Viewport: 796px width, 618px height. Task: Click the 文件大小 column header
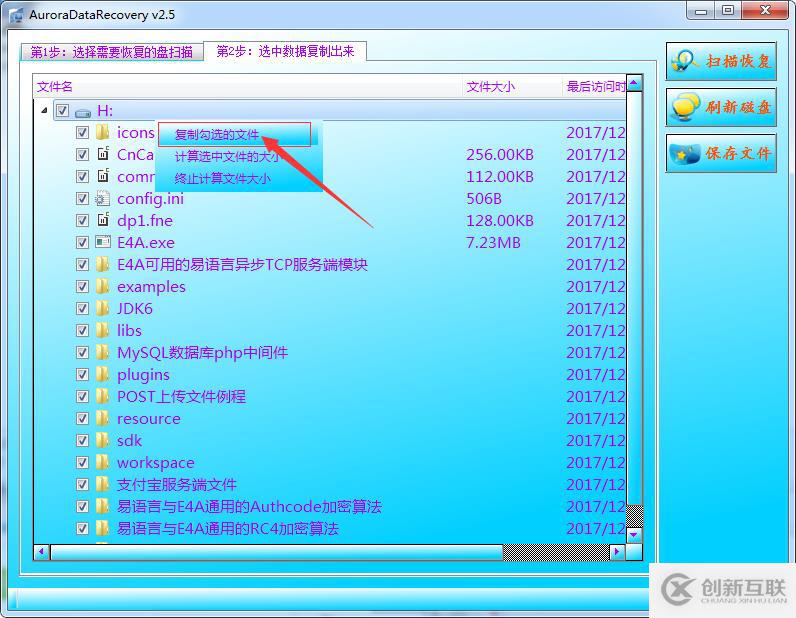coord(490,87)
